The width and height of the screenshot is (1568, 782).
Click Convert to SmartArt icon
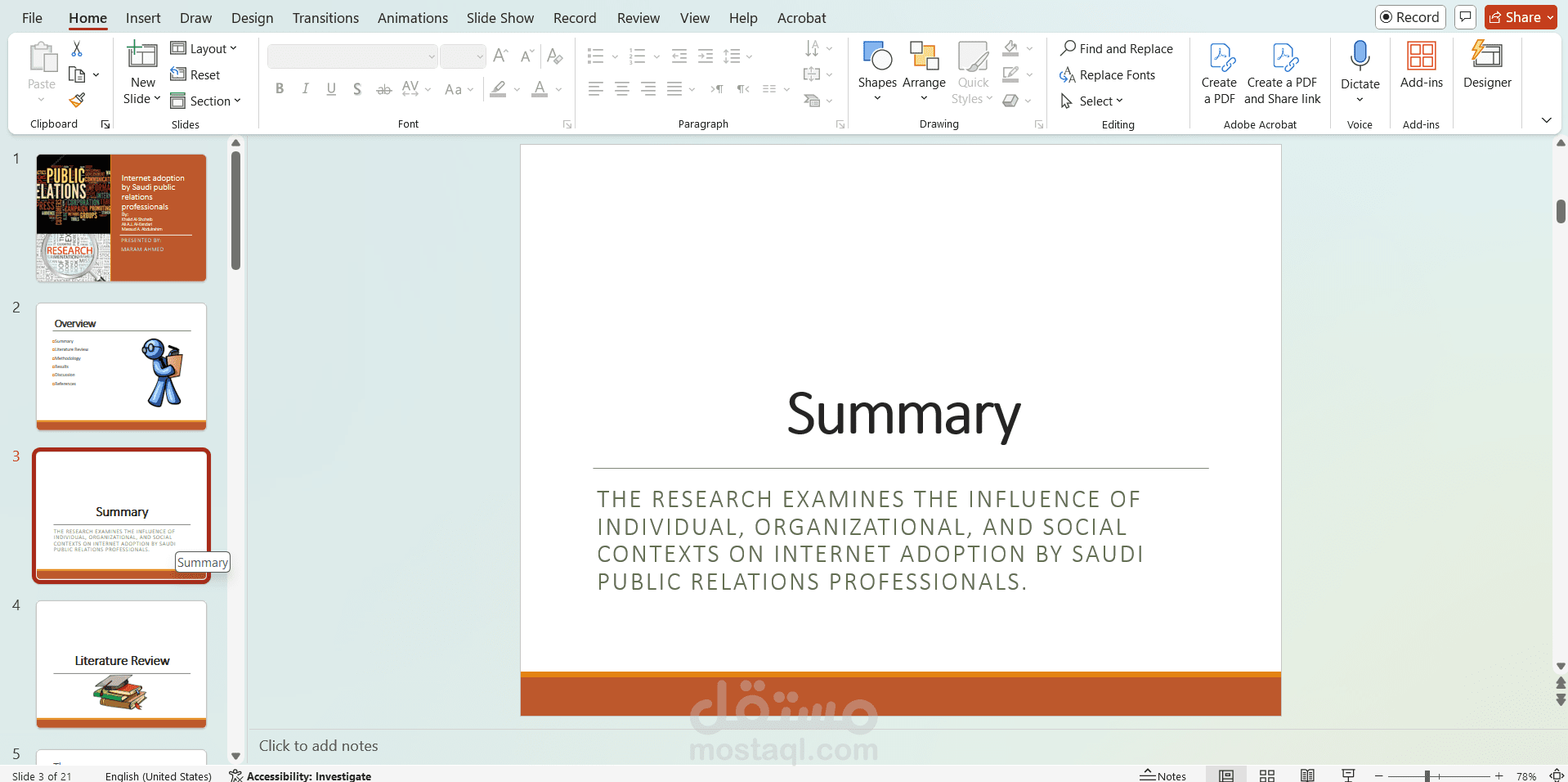(x=812, y=101)
